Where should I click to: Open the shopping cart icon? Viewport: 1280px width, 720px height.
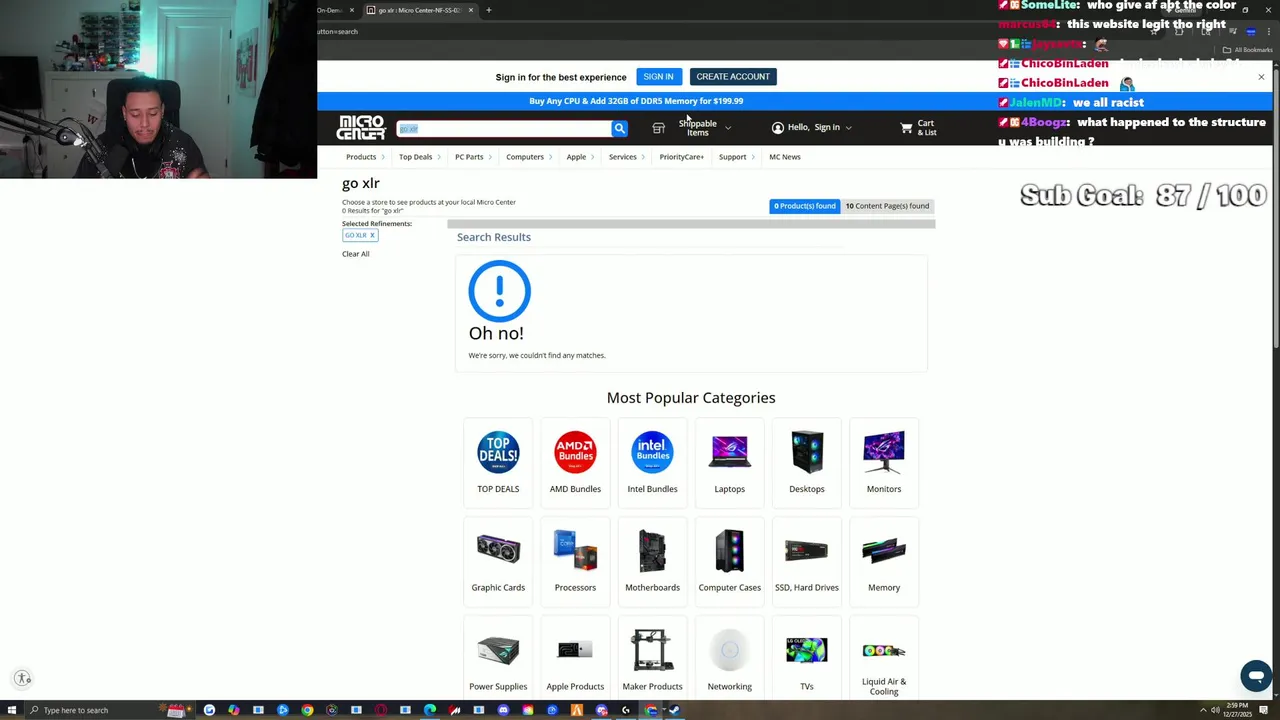pos(906,128)
